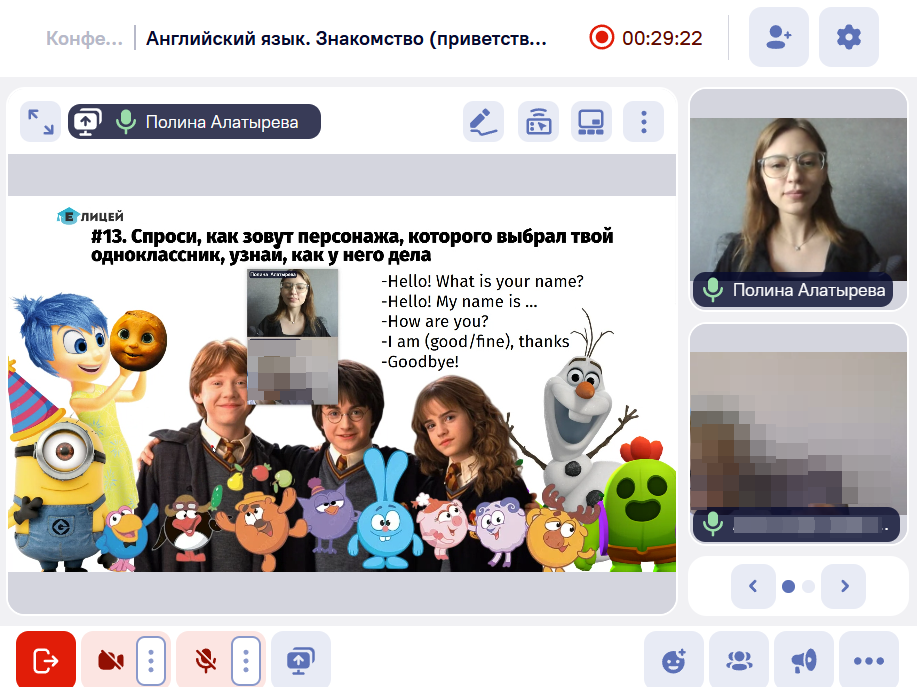Select Полина Алатырева's video tile
Viewport: 917px width, 687px height.
click(x=798, y=199)
